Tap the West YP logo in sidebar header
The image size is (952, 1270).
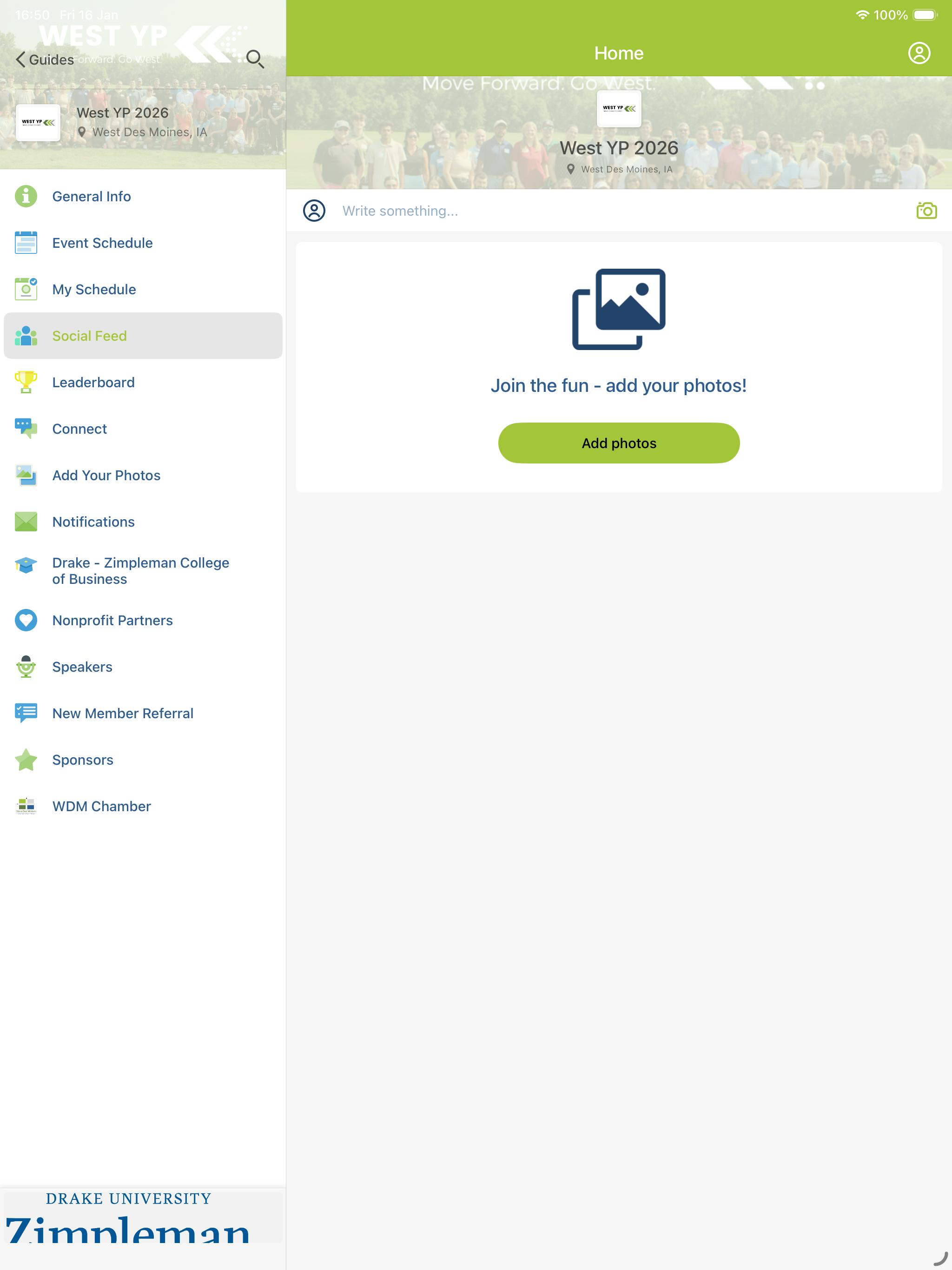point(38,122)
